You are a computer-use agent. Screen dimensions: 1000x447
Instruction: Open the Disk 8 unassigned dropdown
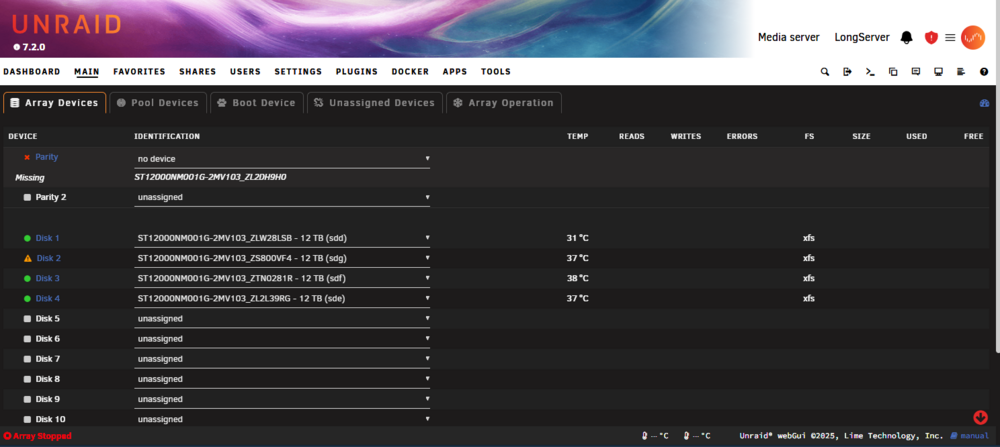click(282, 379)
